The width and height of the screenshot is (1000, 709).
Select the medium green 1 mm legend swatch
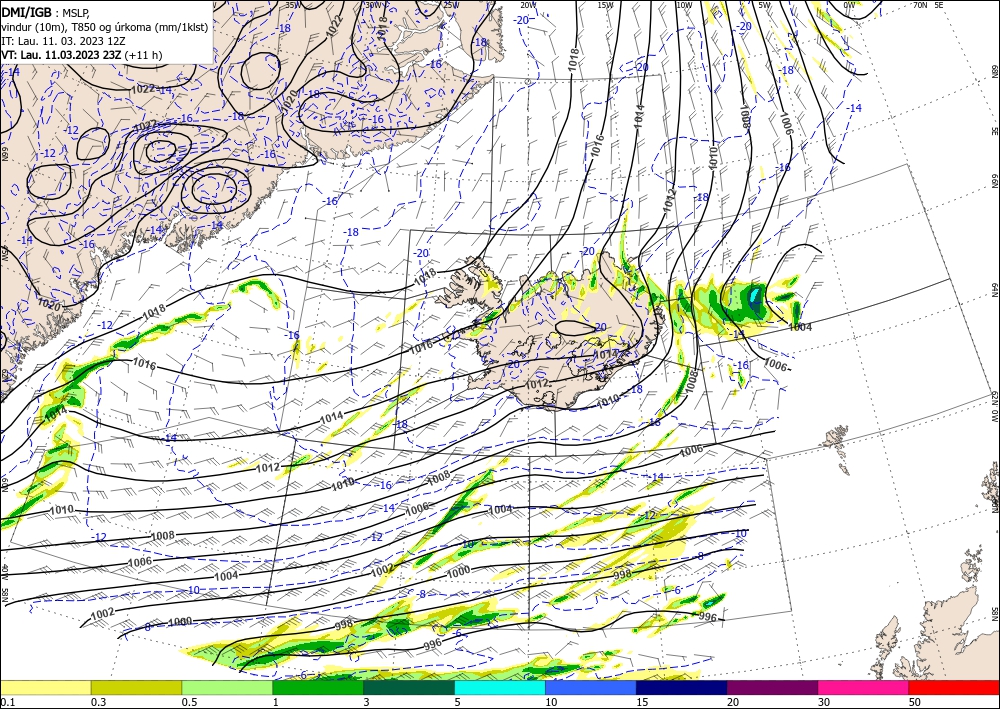(x=318, y=688)
